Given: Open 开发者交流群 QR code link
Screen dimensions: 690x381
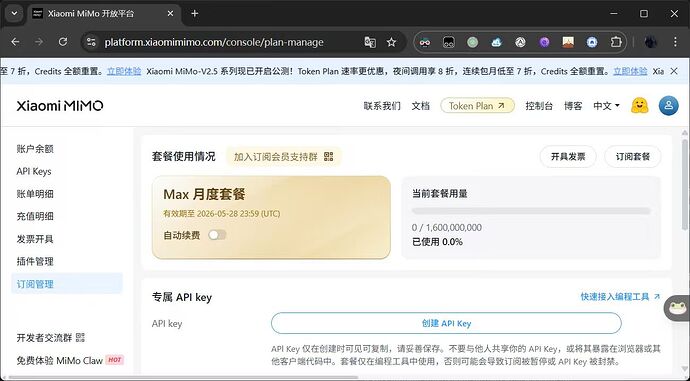Looking at the screenshot, I should 51,337.
